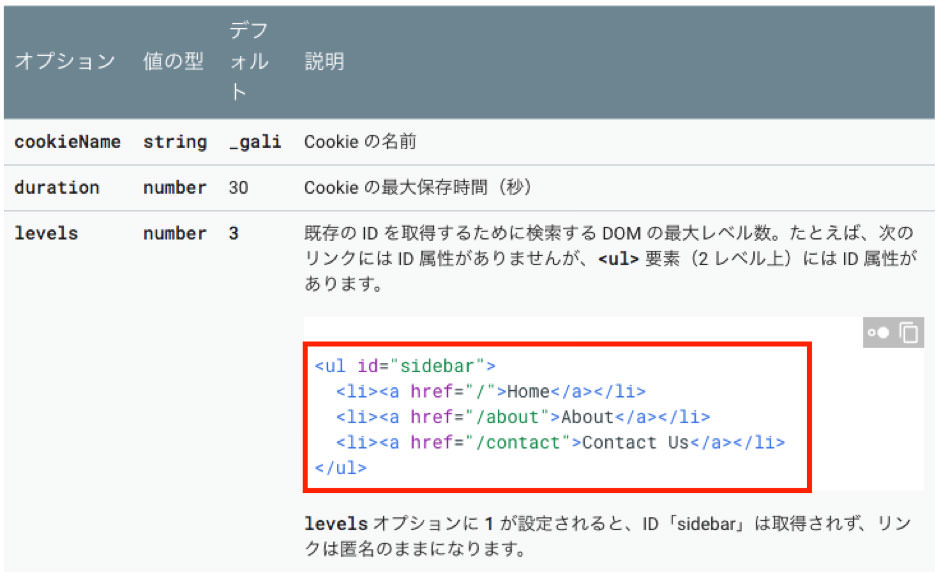
Task: Click the 値の型 column header
Action: click(x=173, y=62)
